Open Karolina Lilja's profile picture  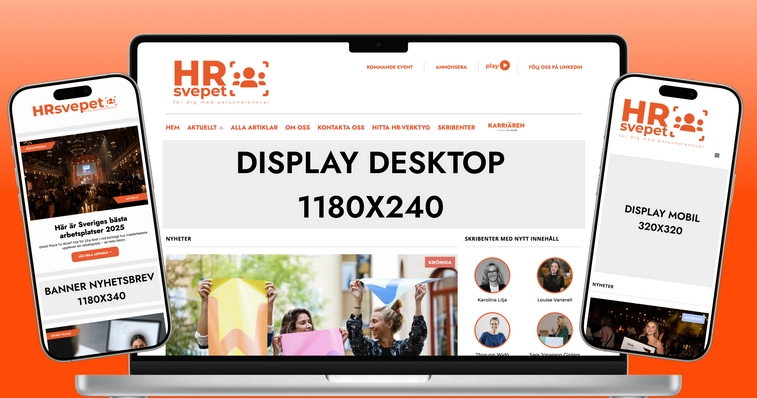tap(492, 275)
